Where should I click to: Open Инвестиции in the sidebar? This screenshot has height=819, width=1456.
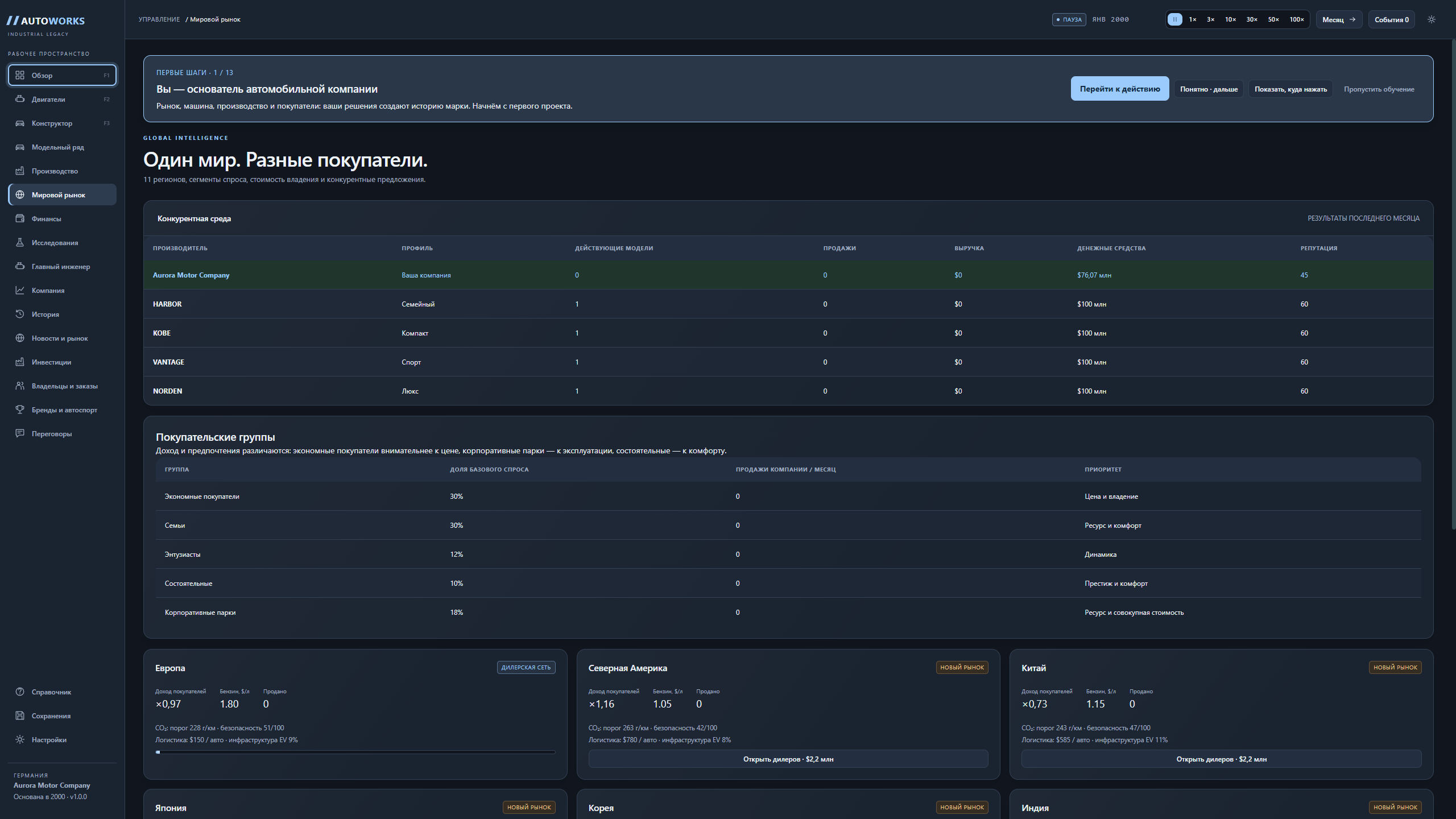[x=63, y=362]
